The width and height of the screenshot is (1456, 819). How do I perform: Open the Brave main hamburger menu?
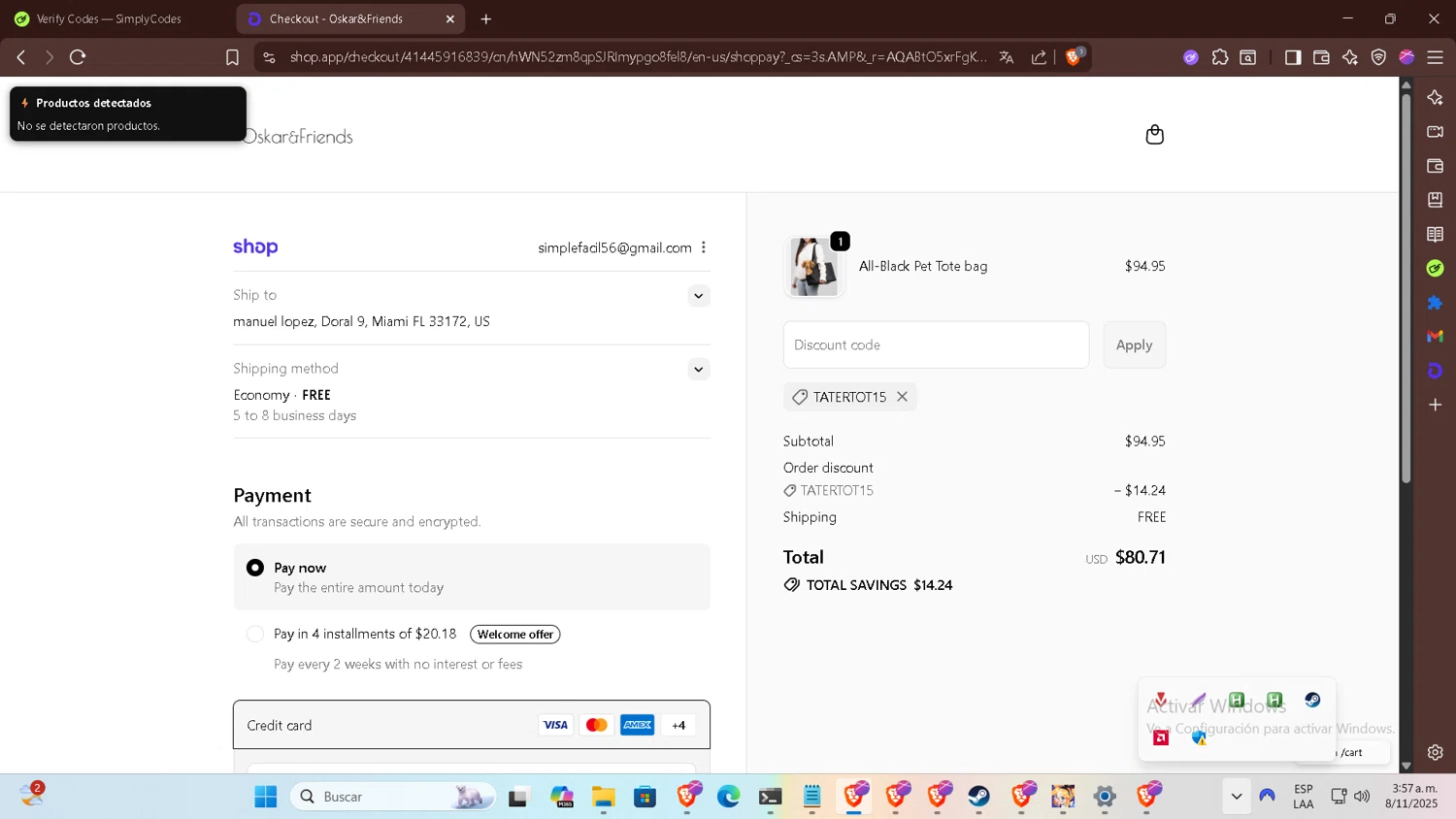tap(1436, 57)
